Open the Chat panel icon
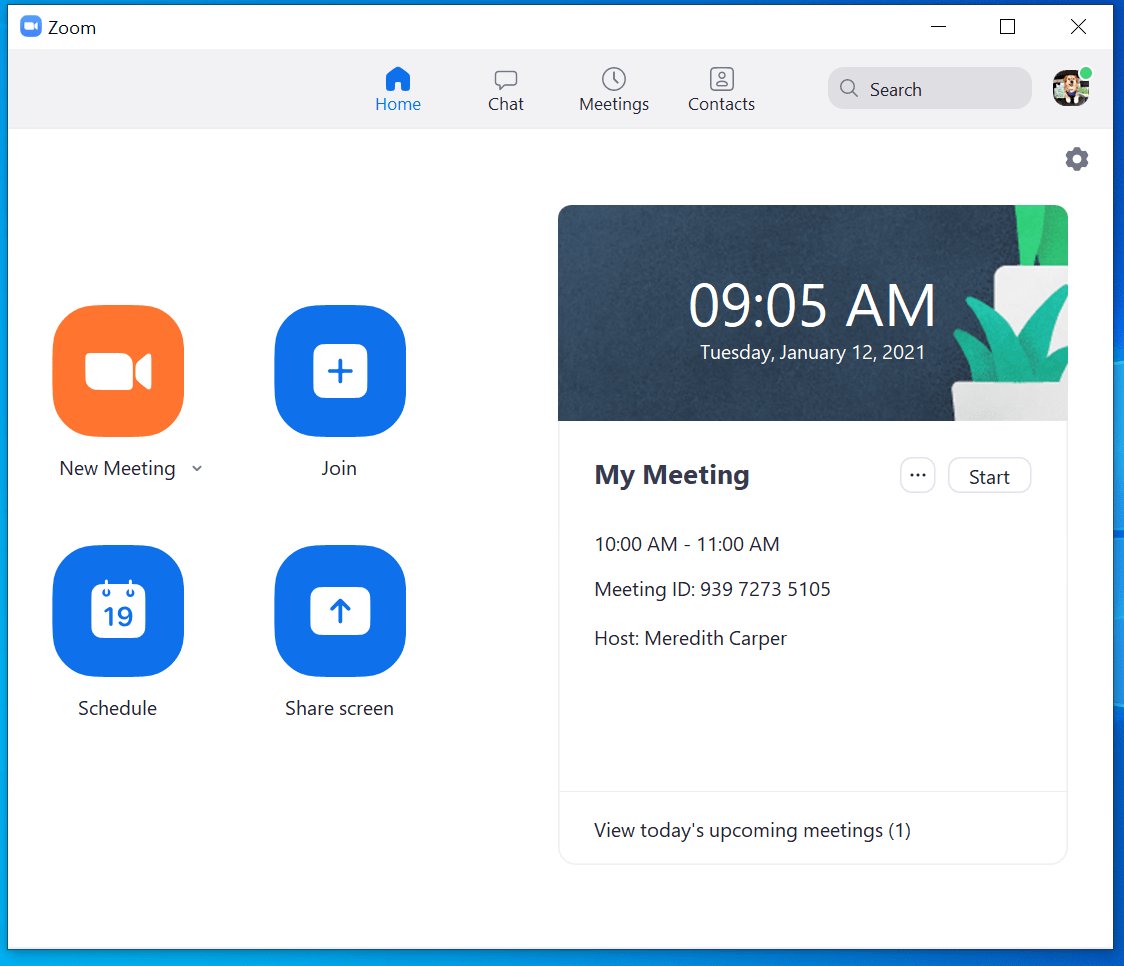1124x966 pixels. click(505, 80)
